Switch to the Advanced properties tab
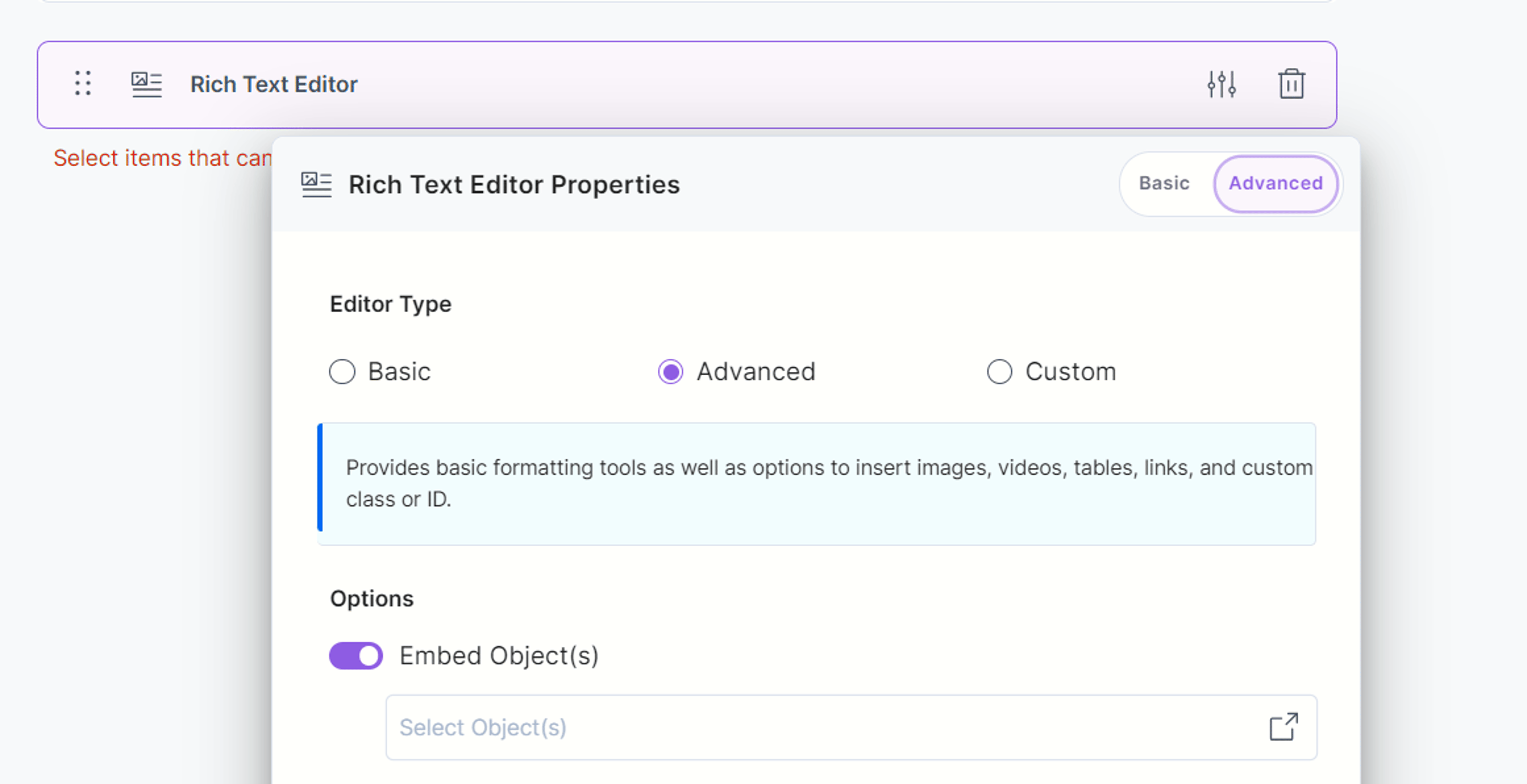Image resolution: width=1527 pixels, height=784 pixels. tap(1276, 184)
